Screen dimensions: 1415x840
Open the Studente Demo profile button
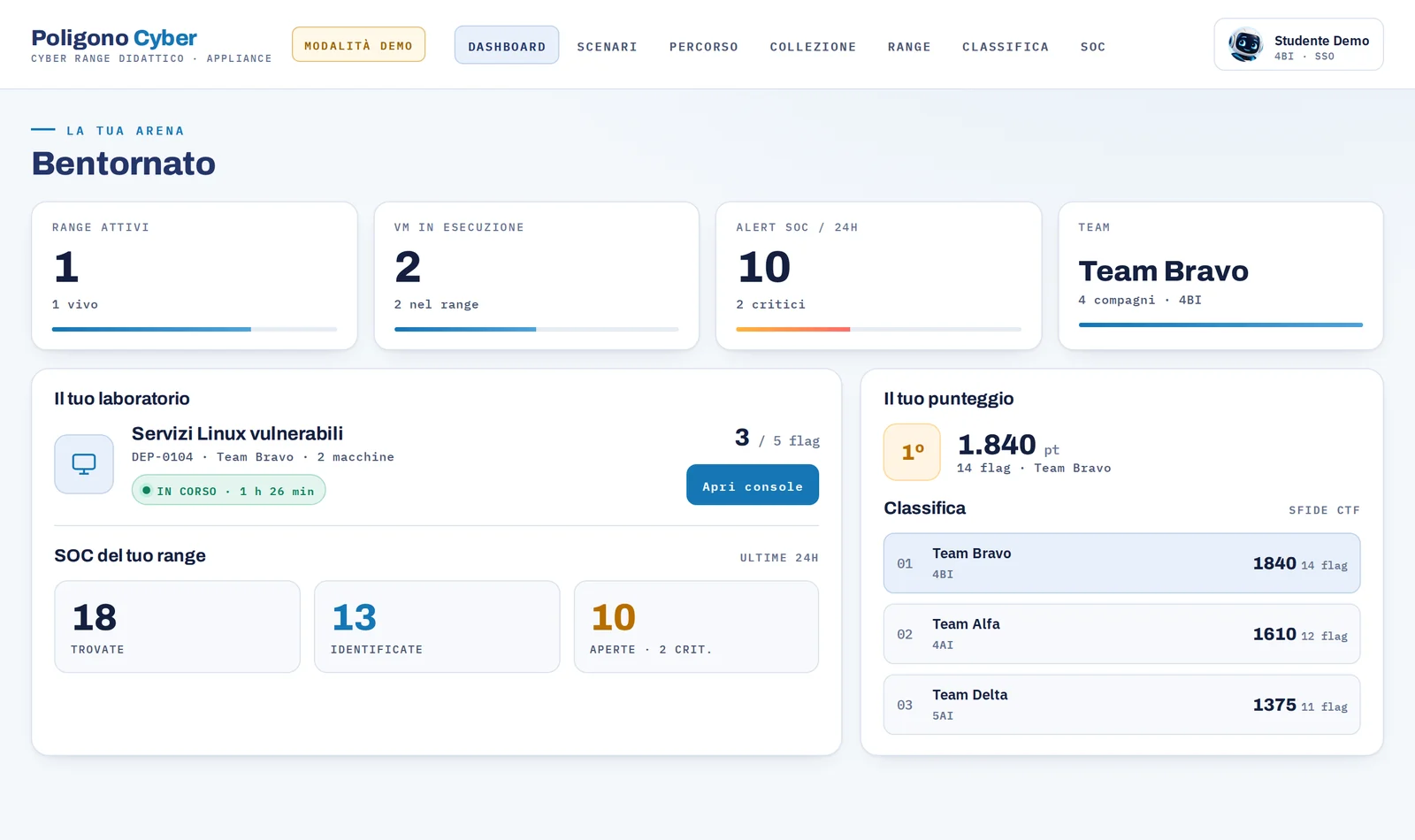click(1298, 44)
